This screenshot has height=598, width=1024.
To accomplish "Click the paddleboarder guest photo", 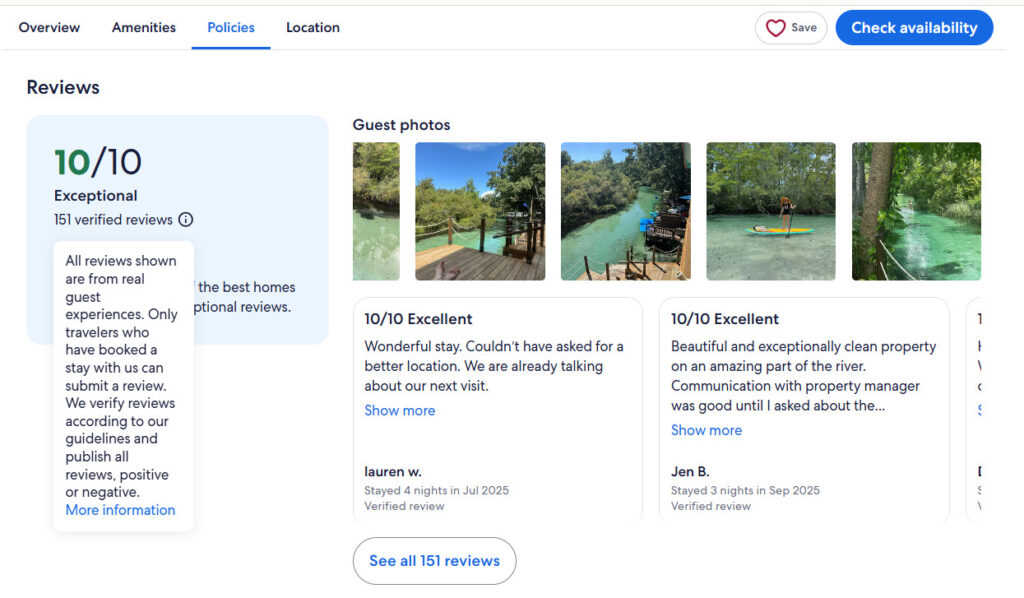I will pos(770,211).
